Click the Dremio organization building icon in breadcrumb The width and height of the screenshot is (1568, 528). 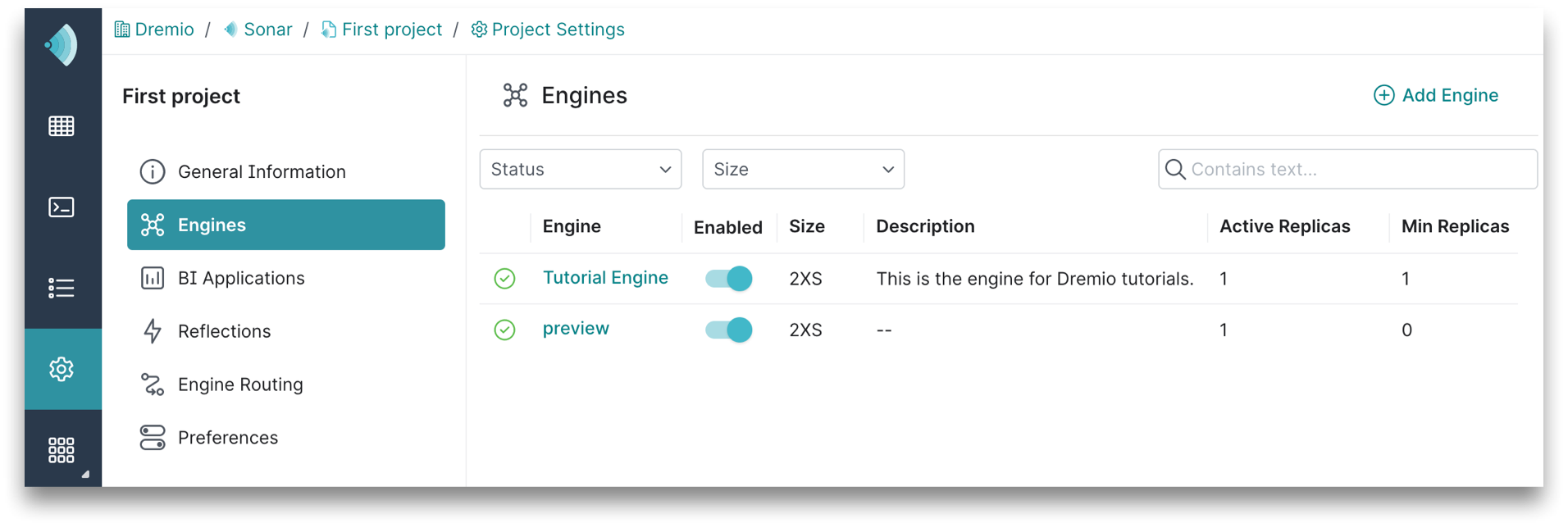click(x=122, y=30)
